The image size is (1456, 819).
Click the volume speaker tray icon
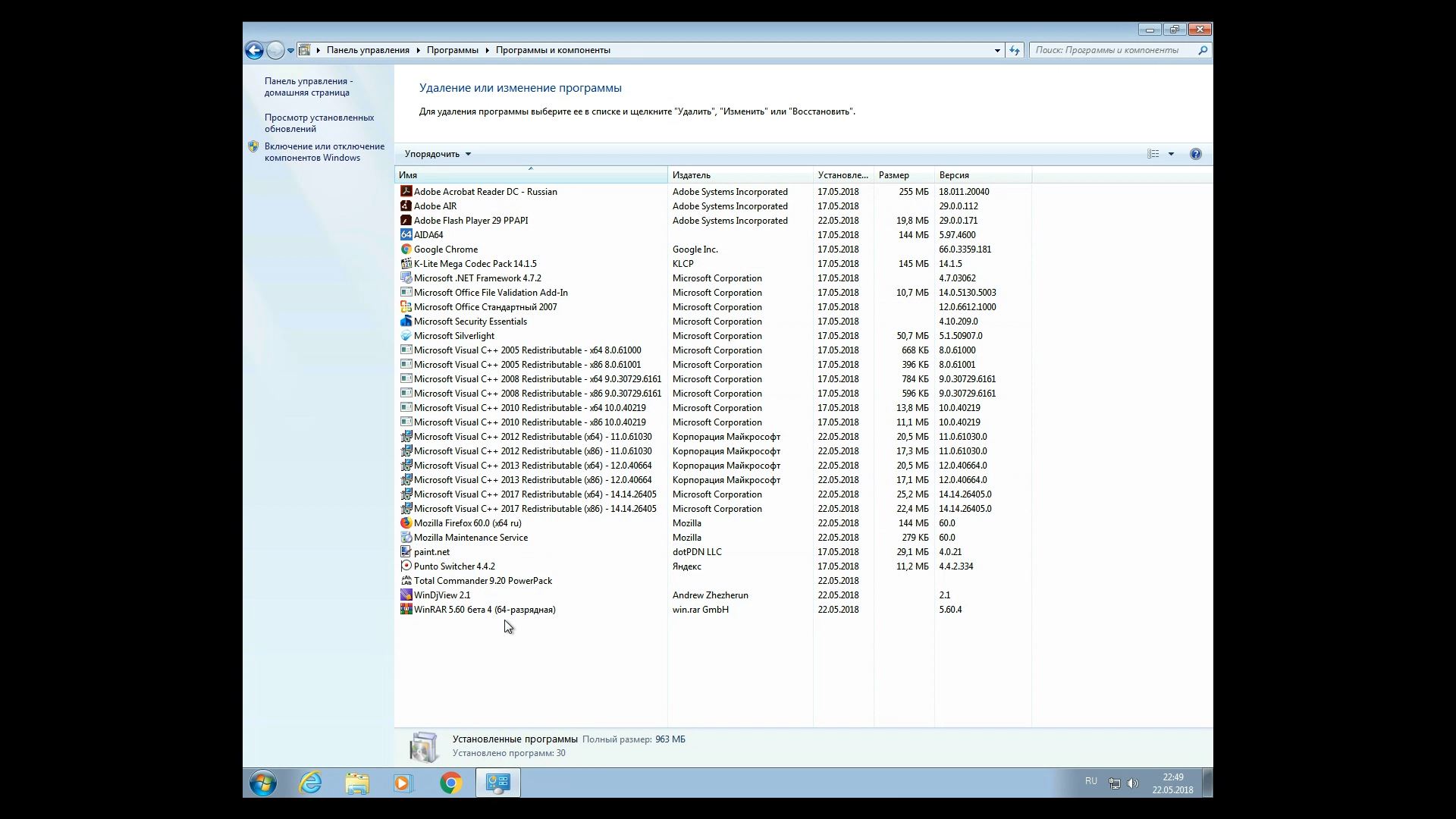pos(1133,783)
